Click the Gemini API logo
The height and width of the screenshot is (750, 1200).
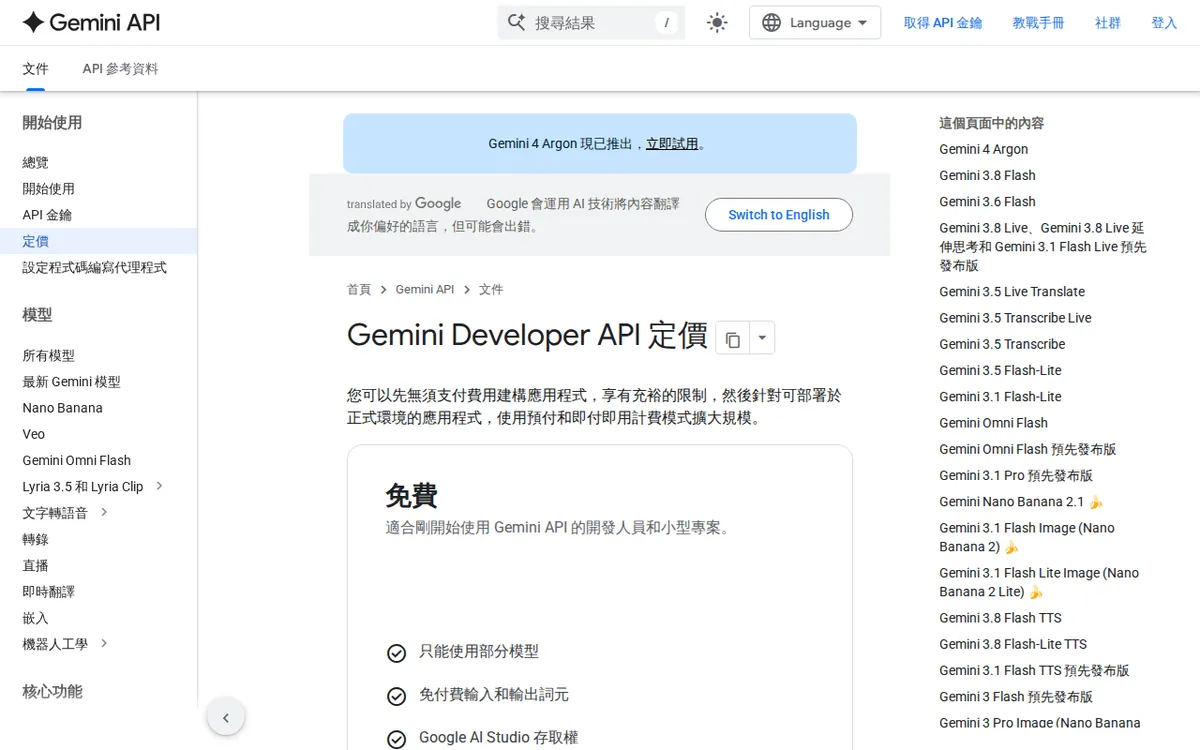(91, 22)
